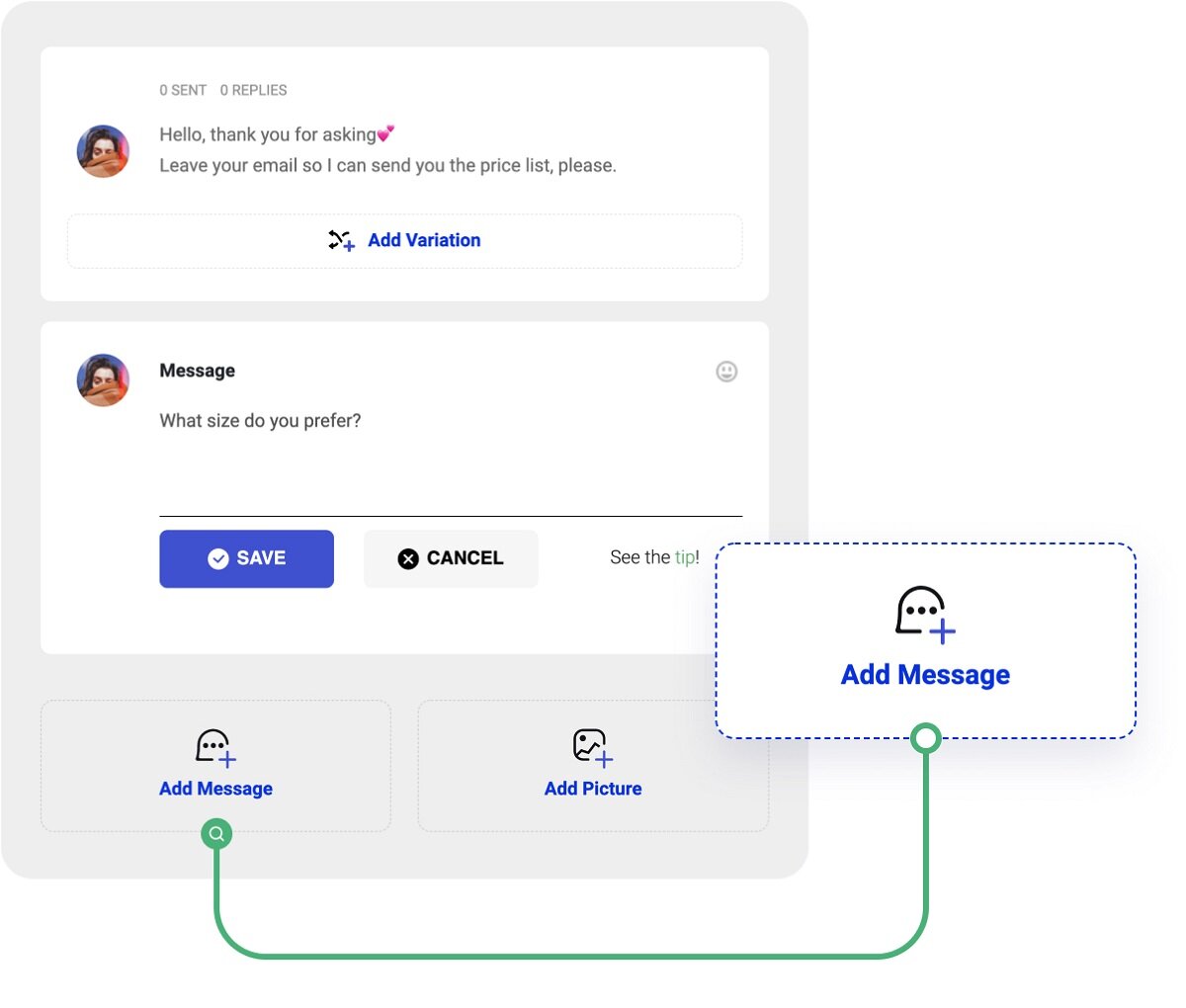
Task: Click the 'Add Picture' text label
Action: (x=593, y=789)
